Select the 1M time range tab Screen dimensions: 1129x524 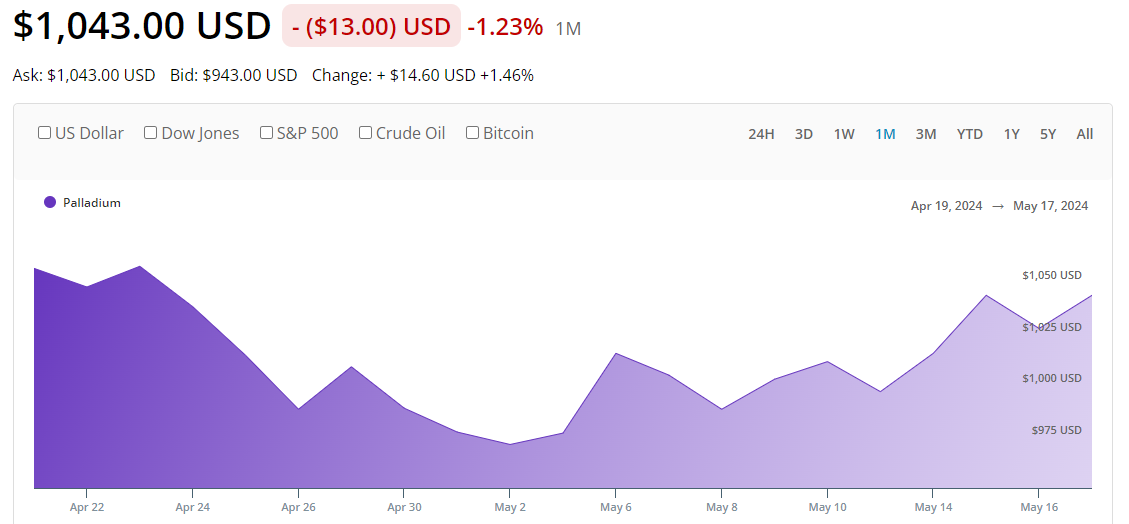(885, 134)
